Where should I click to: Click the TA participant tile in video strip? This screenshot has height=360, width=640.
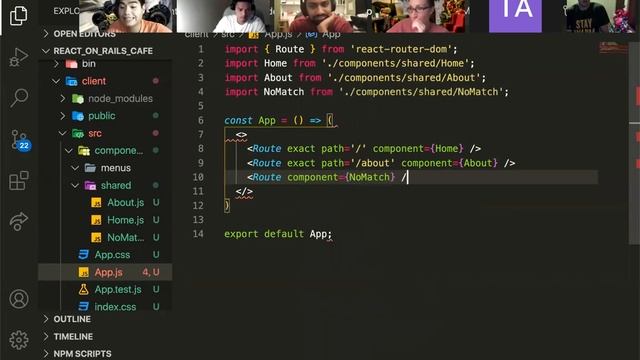515,16
